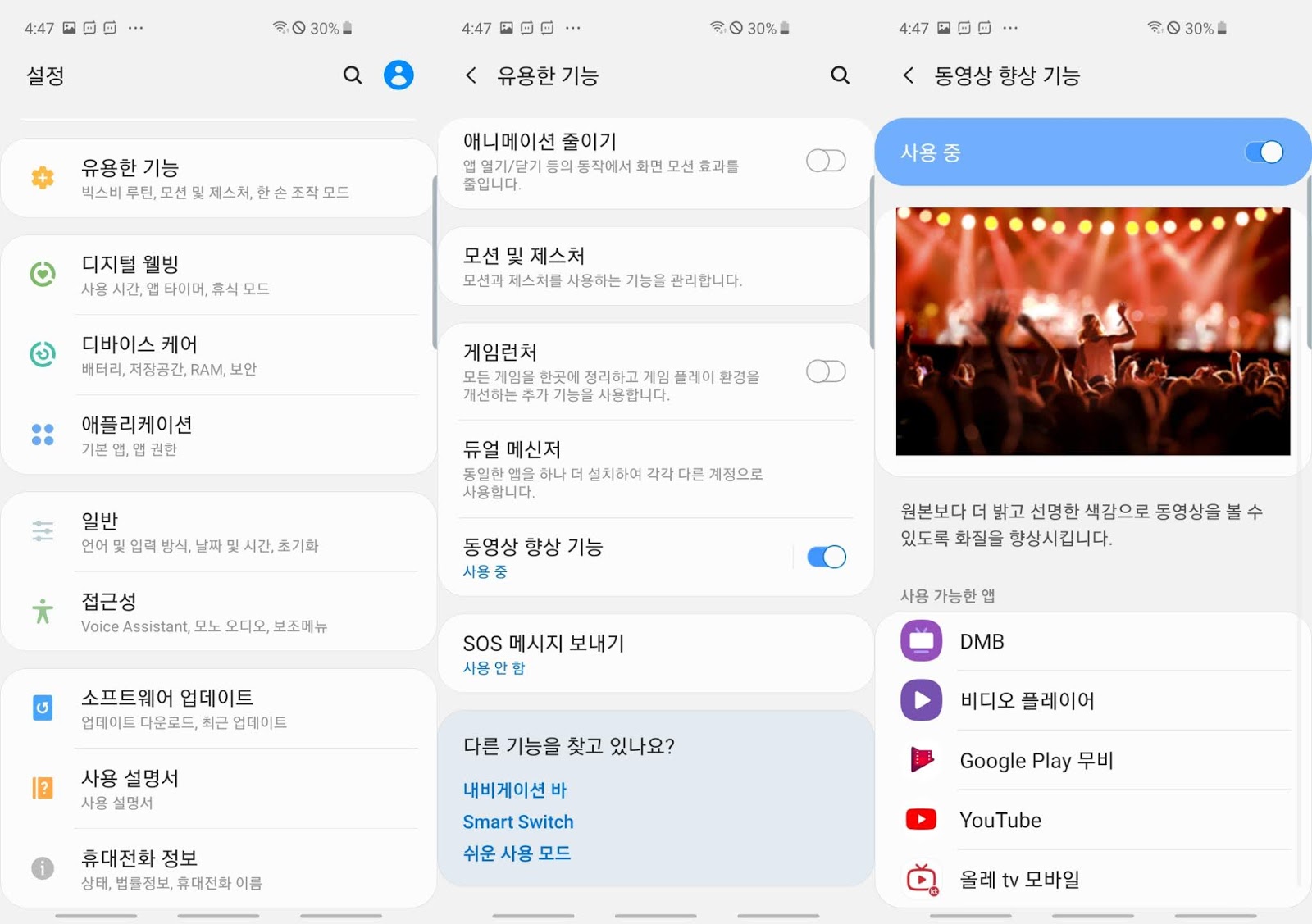This screenshot has height=924, width=1312.
Task: Tap the YouTube app icon
Action: [x=922, y=819]
